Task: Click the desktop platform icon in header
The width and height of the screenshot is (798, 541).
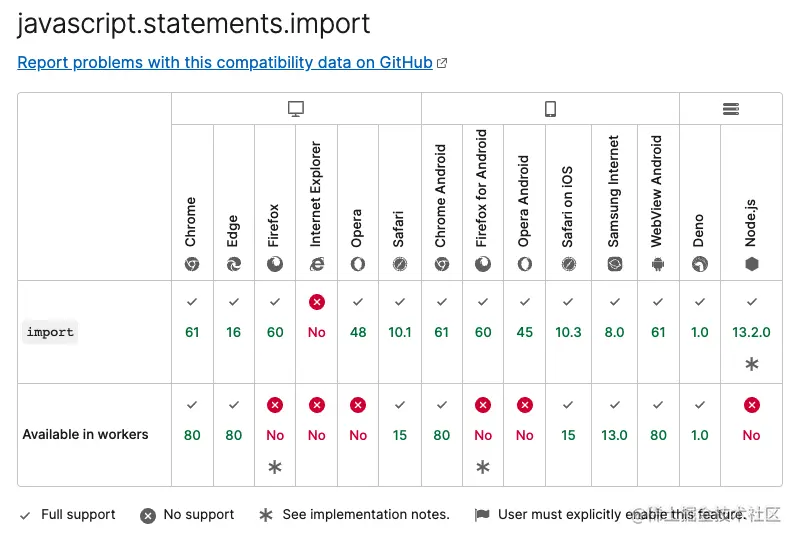Action: click(296, 109)
